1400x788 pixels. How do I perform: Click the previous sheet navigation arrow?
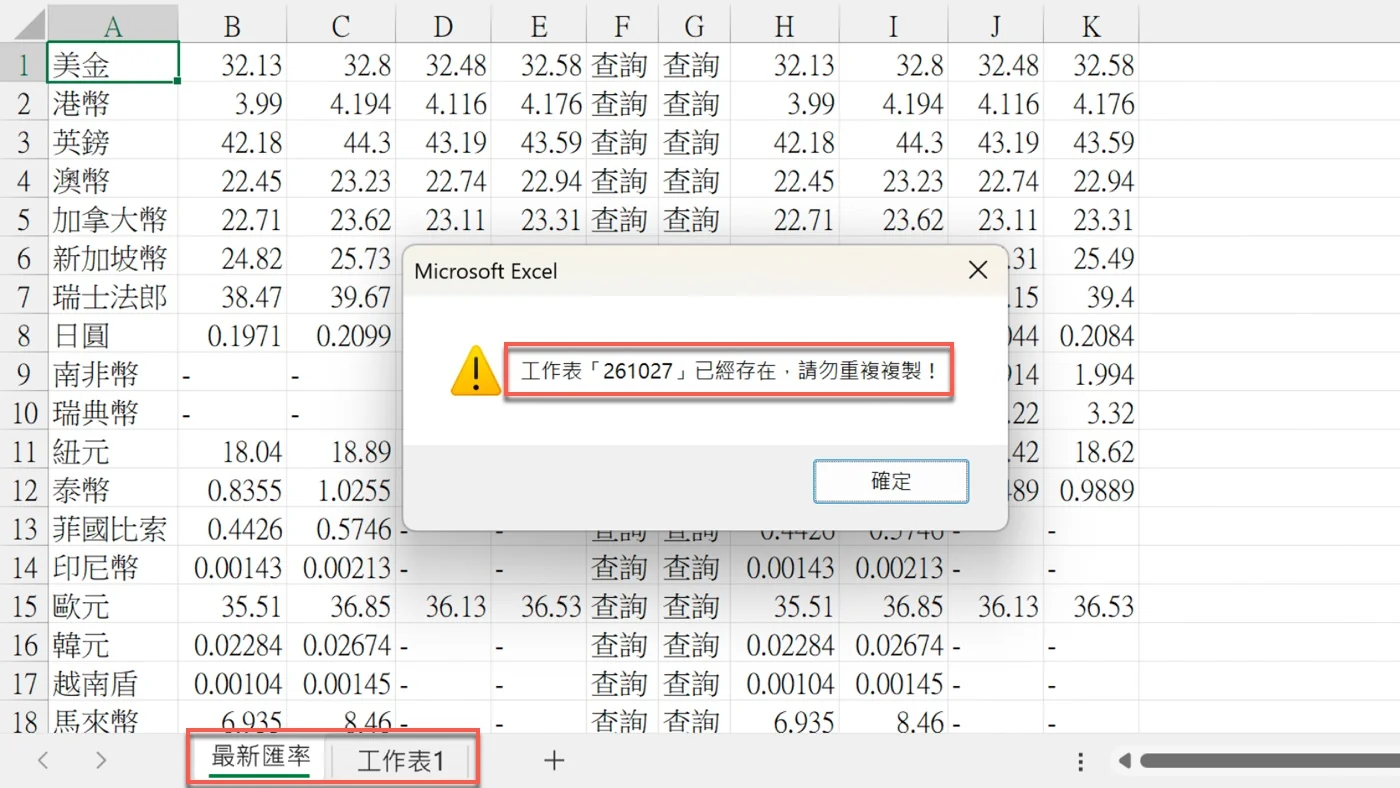[x=43, y=761]
